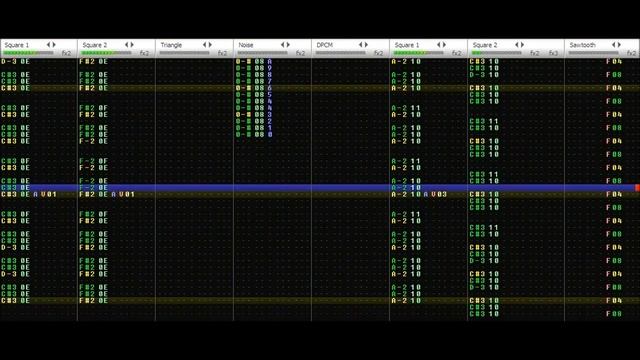Mute the Sawtooth channel via its header name
The width and height of the screenshot is (640, 360).
582,45
